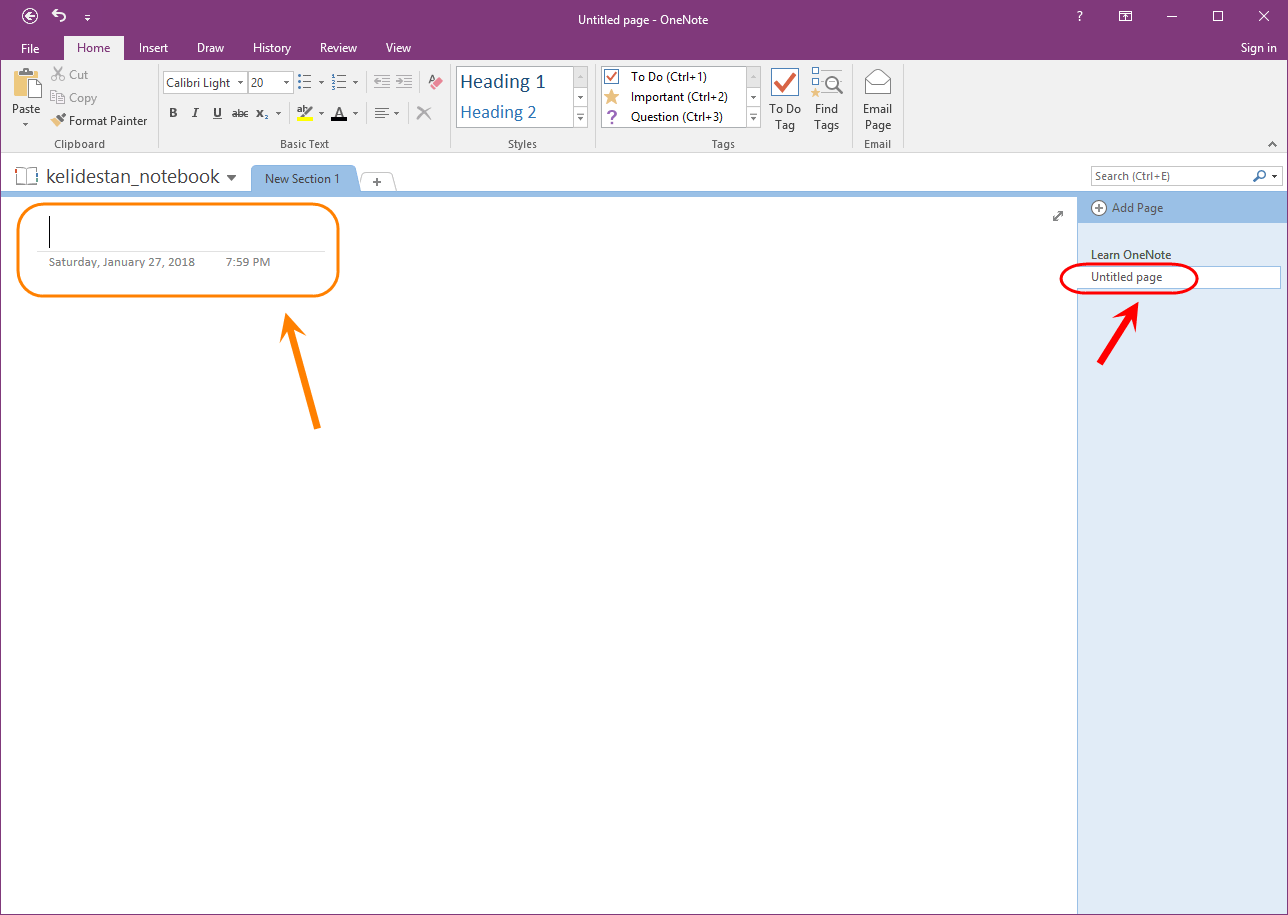Create new section with plus tab
The width and height of the screenshot is (1288, 915).
tap(377, 181)
